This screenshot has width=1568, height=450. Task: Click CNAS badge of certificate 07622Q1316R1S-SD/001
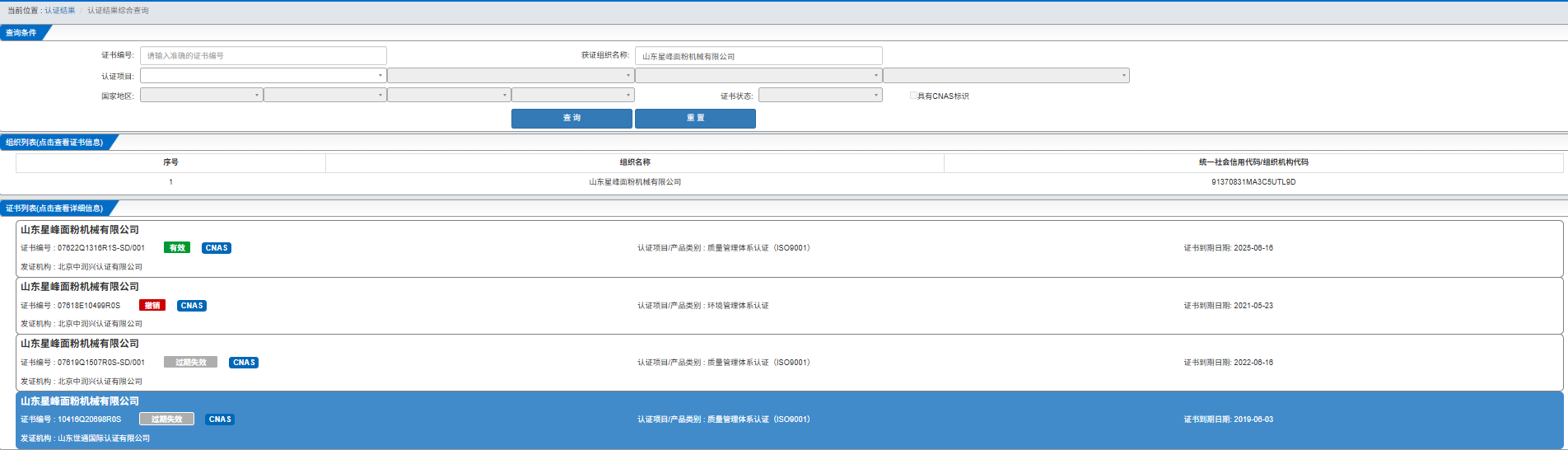(217, 248)
